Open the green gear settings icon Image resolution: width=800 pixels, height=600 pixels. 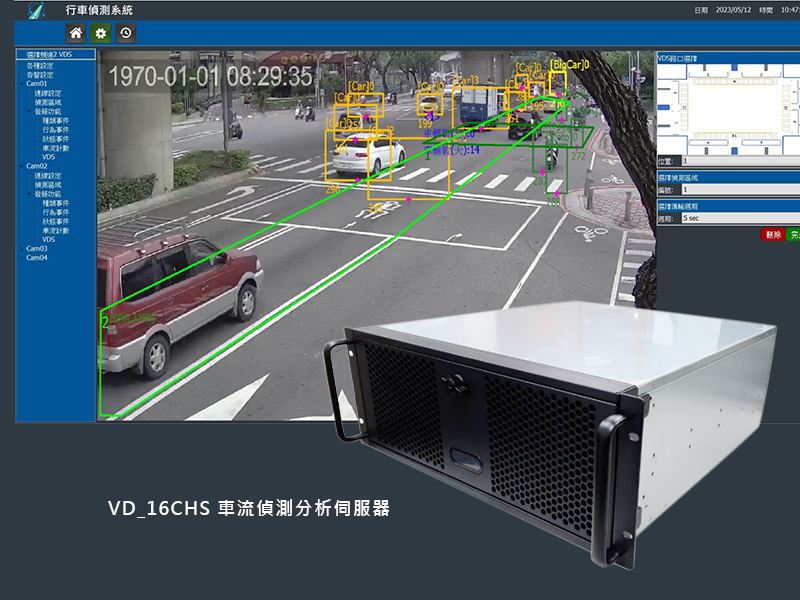[100, 33]
